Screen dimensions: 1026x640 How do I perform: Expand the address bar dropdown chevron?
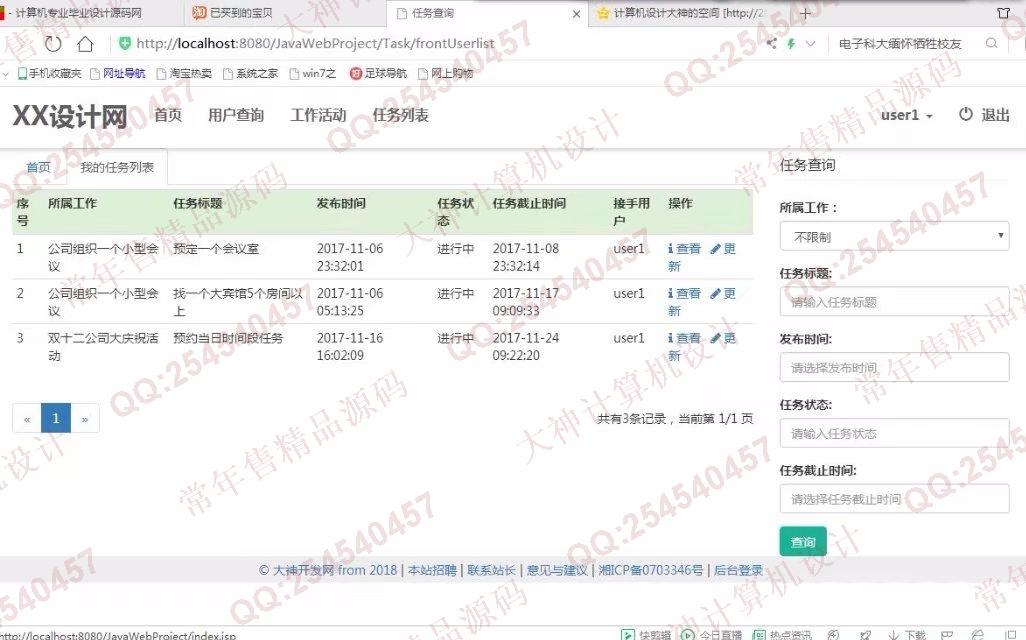[811, 44]
